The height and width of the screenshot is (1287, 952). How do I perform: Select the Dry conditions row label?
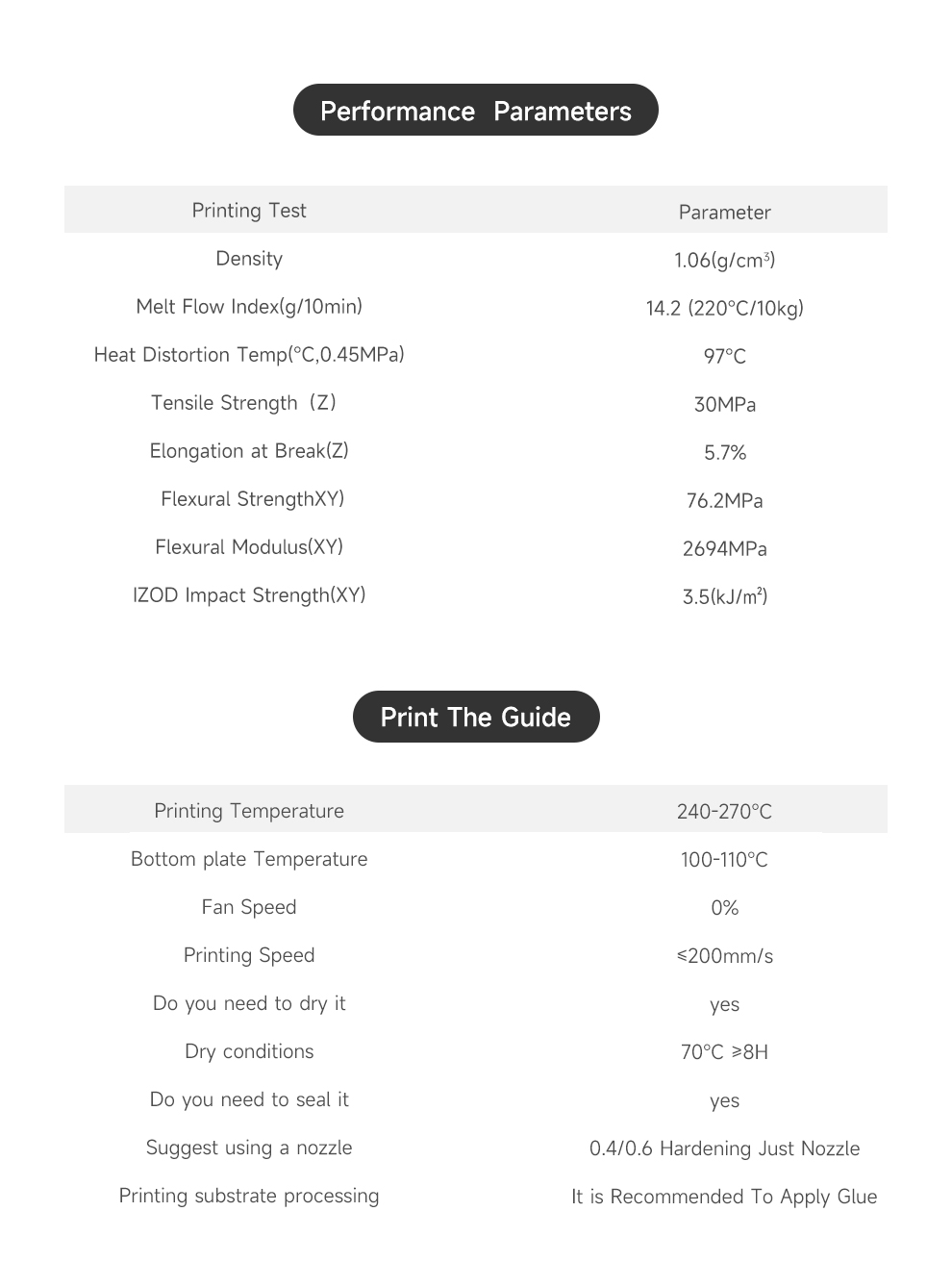249,1051
